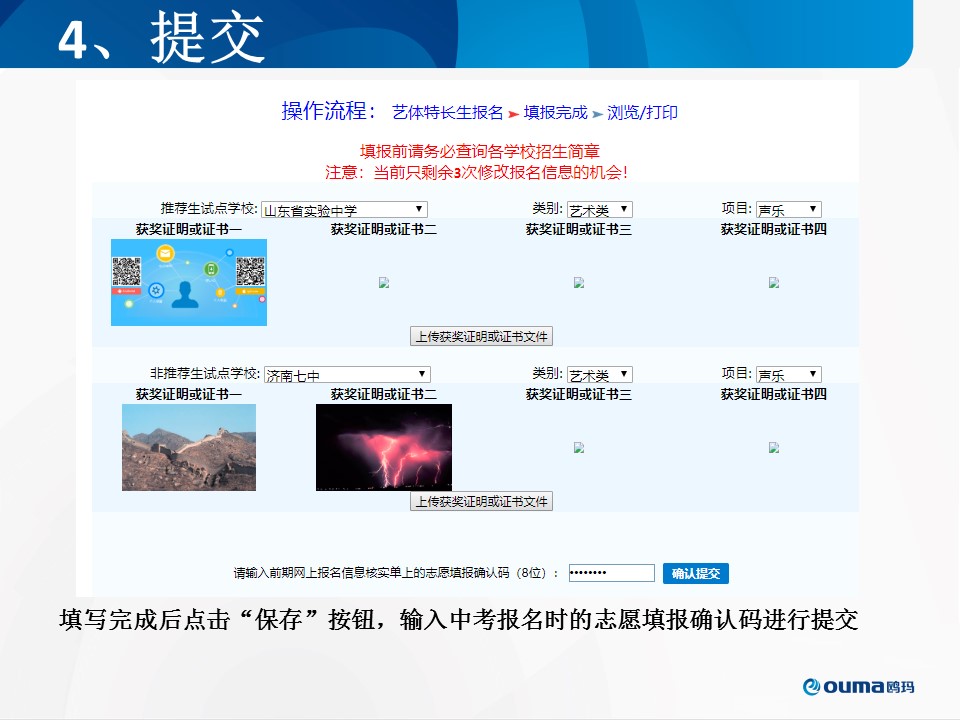The image size is (960, 720).
Task: Click upload certificate button under 非推荐生 section
Action: click(x=482, y=502)
